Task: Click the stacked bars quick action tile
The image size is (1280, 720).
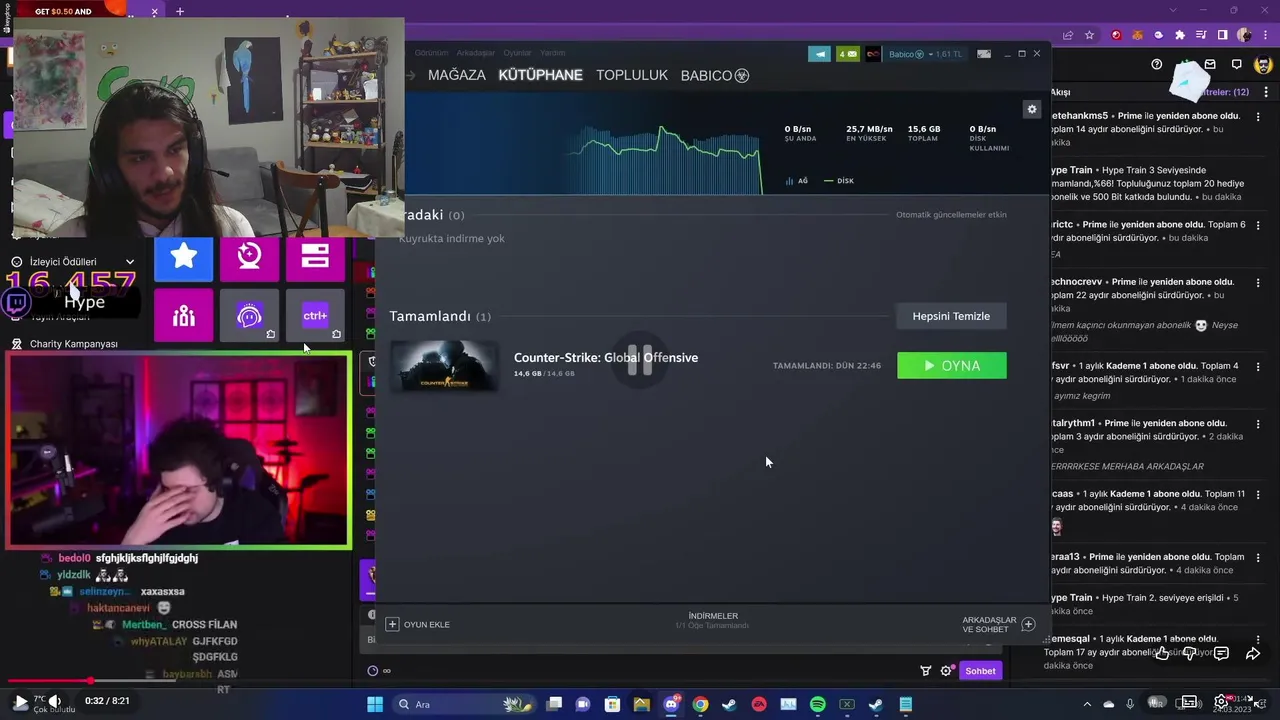Action: [x=315, y=256]
